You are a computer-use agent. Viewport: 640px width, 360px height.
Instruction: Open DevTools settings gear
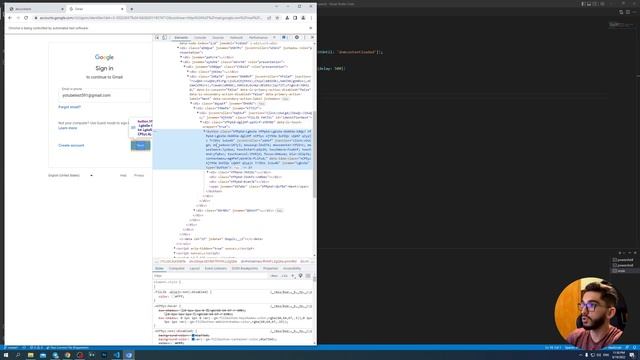click(x=297, y=38)
